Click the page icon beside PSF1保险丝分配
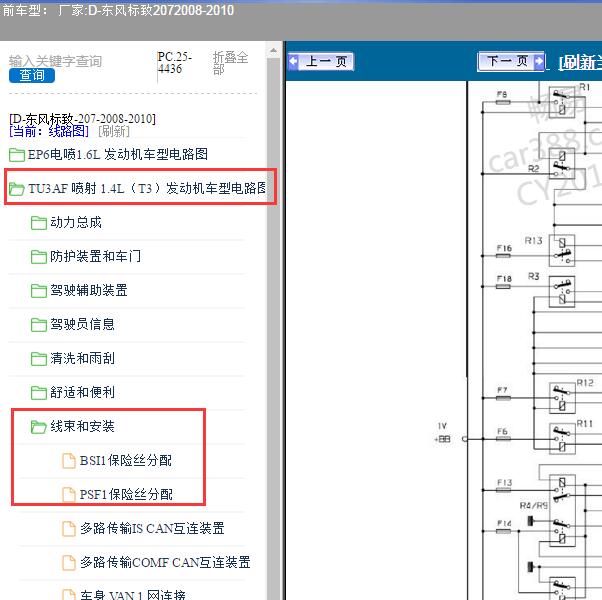 69,495
